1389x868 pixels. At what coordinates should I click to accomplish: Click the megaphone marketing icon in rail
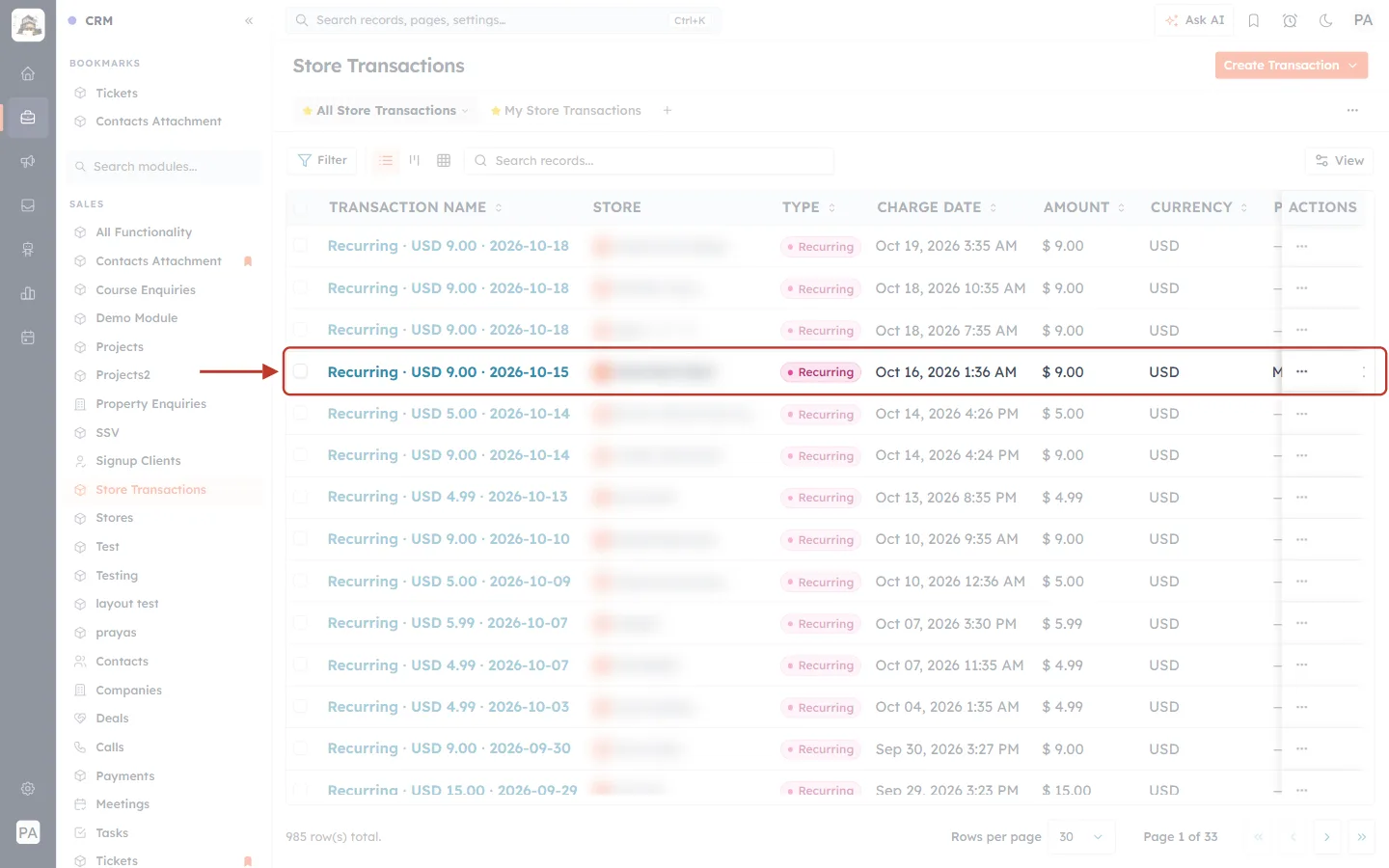pyautogui.click(x=28, y=161)
